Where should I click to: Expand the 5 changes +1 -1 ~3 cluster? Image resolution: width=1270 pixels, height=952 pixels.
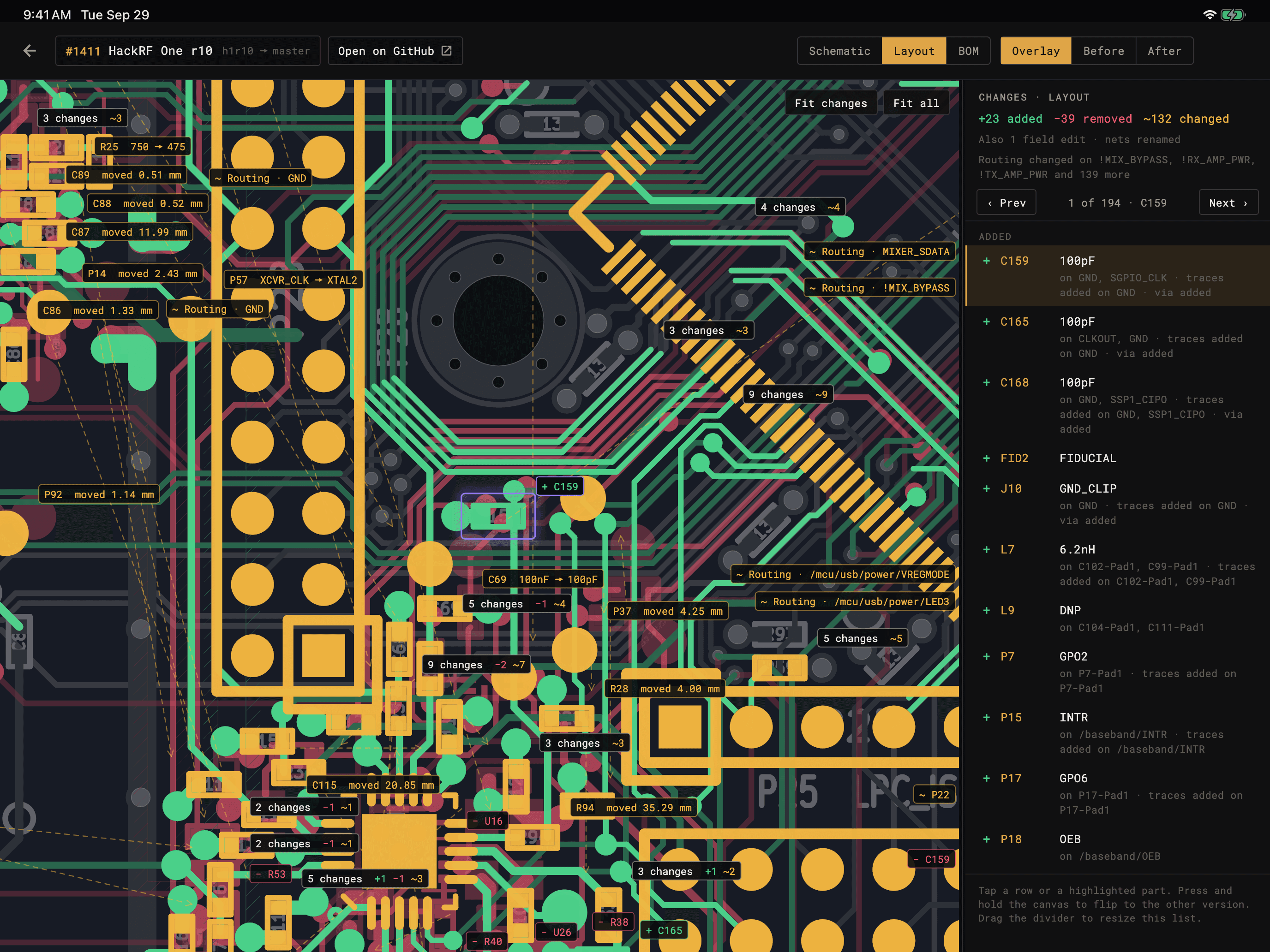(365, 879)
